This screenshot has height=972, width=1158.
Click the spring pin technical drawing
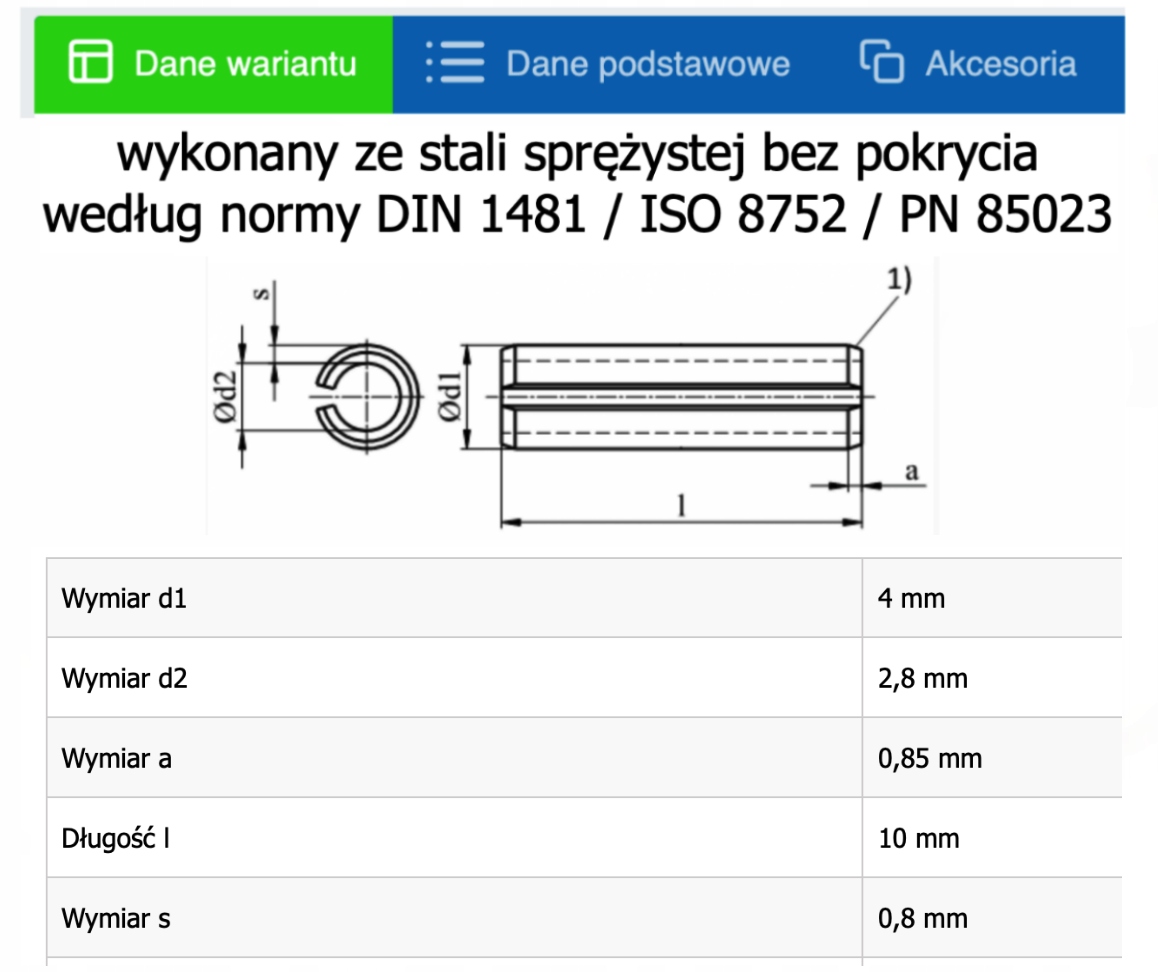pyautogui.click(x=572, y=396)
